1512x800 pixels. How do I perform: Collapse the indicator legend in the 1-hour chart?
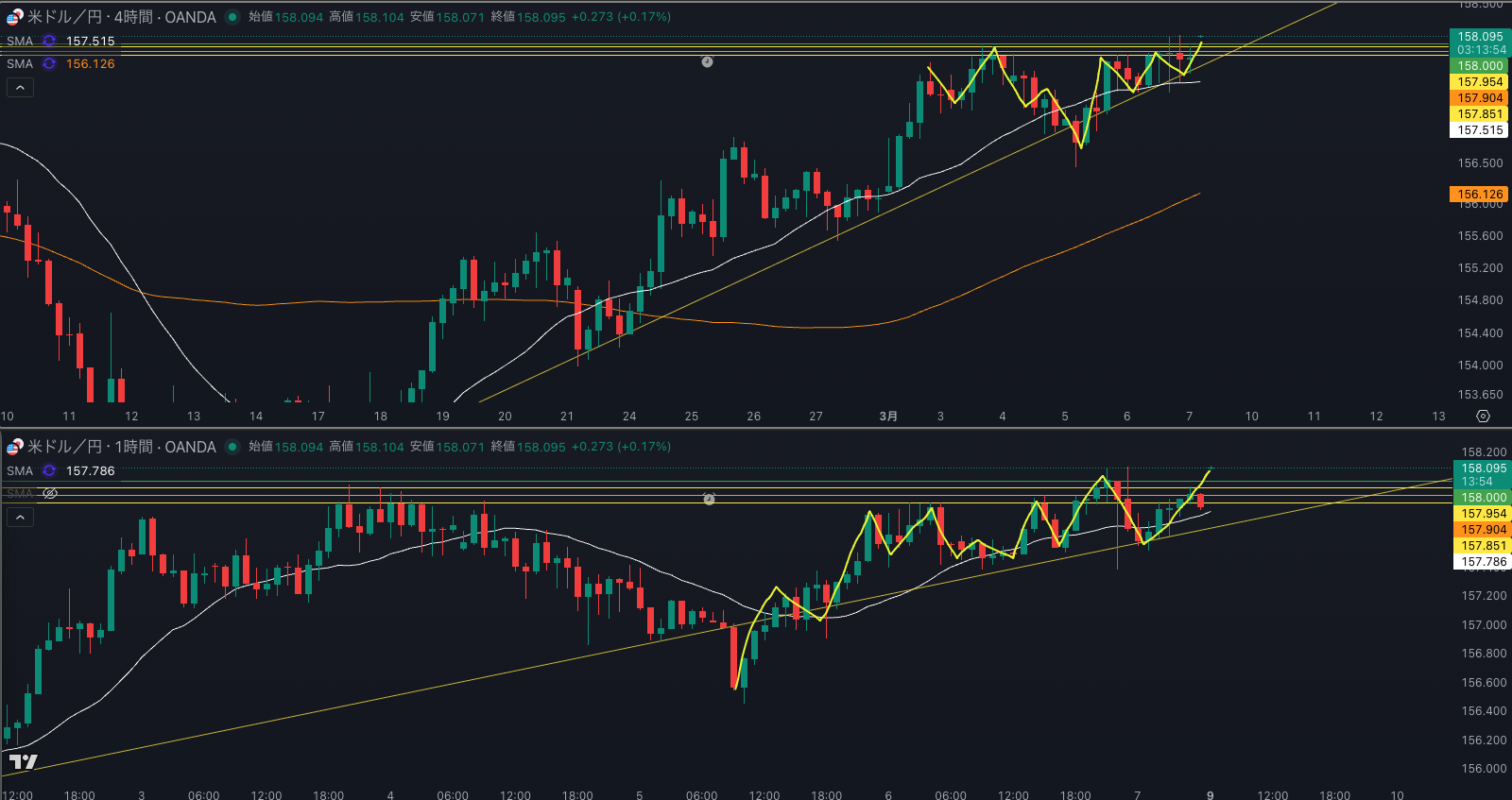coord(20,518)
